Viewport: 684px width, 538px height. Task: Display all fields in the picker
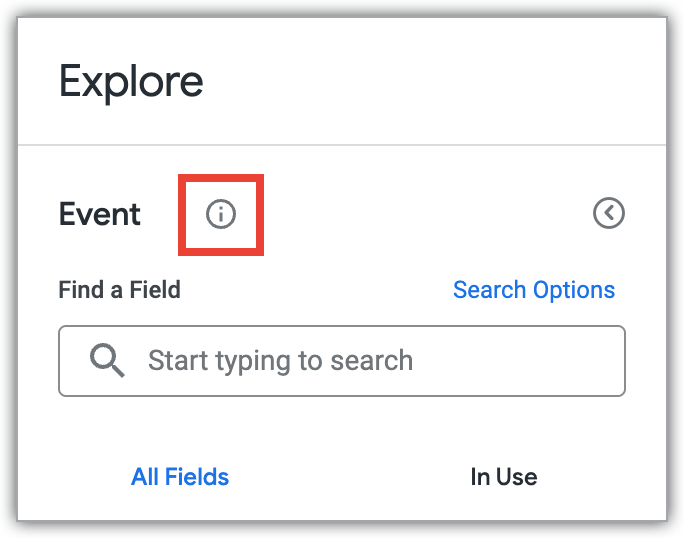[x=180, y=477]
